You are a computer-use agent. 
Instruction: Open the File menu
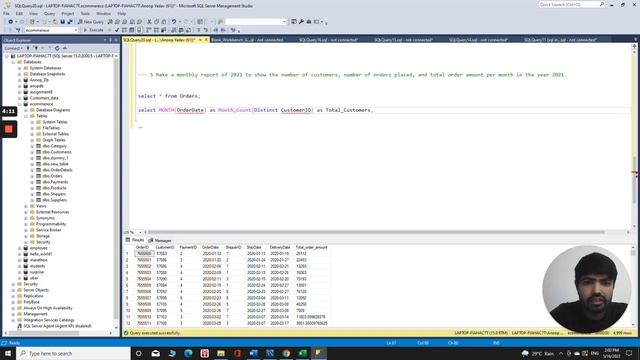[x=7, y=13]
